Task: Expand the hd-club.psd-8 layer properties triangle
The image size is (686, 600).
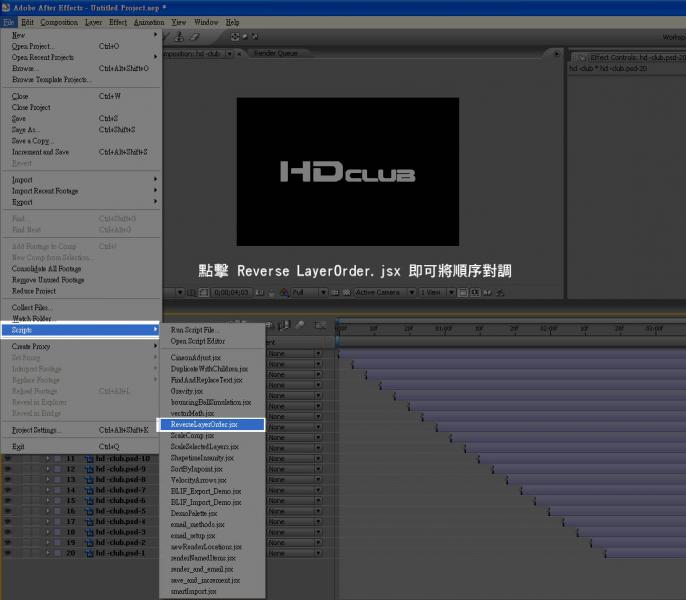Action: 46,479
